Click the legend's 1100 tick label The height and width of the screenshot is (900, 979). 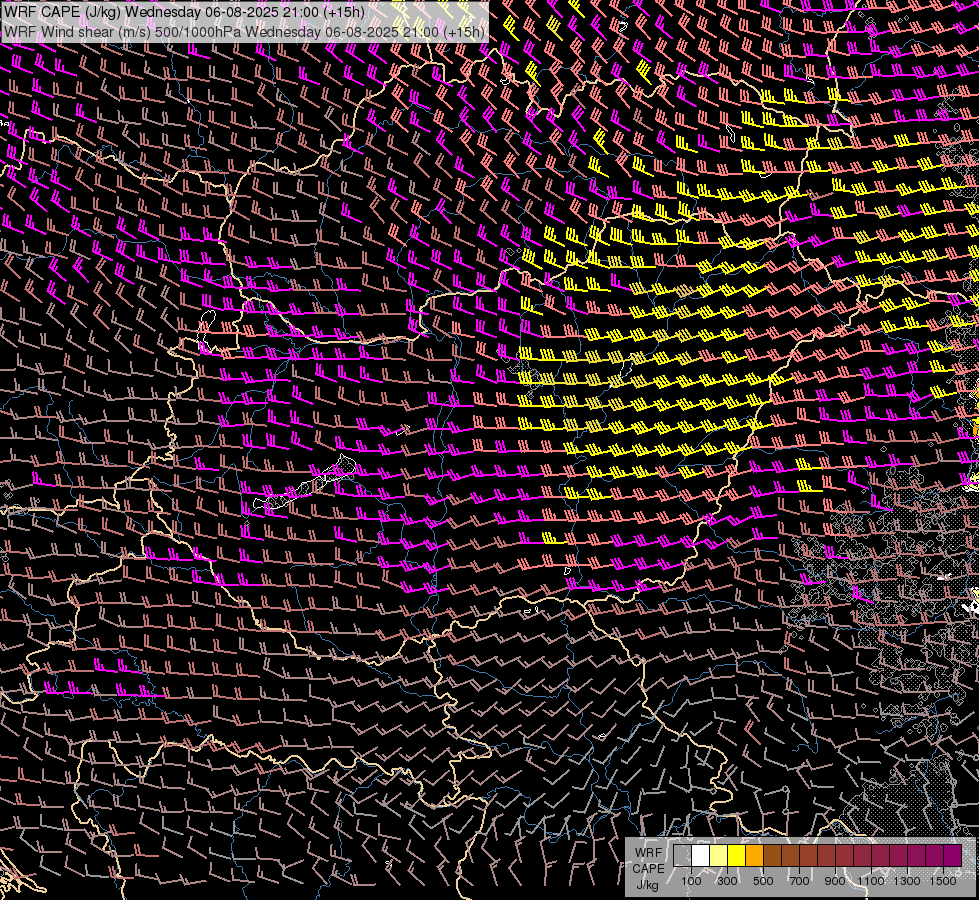tap(871, 881)
